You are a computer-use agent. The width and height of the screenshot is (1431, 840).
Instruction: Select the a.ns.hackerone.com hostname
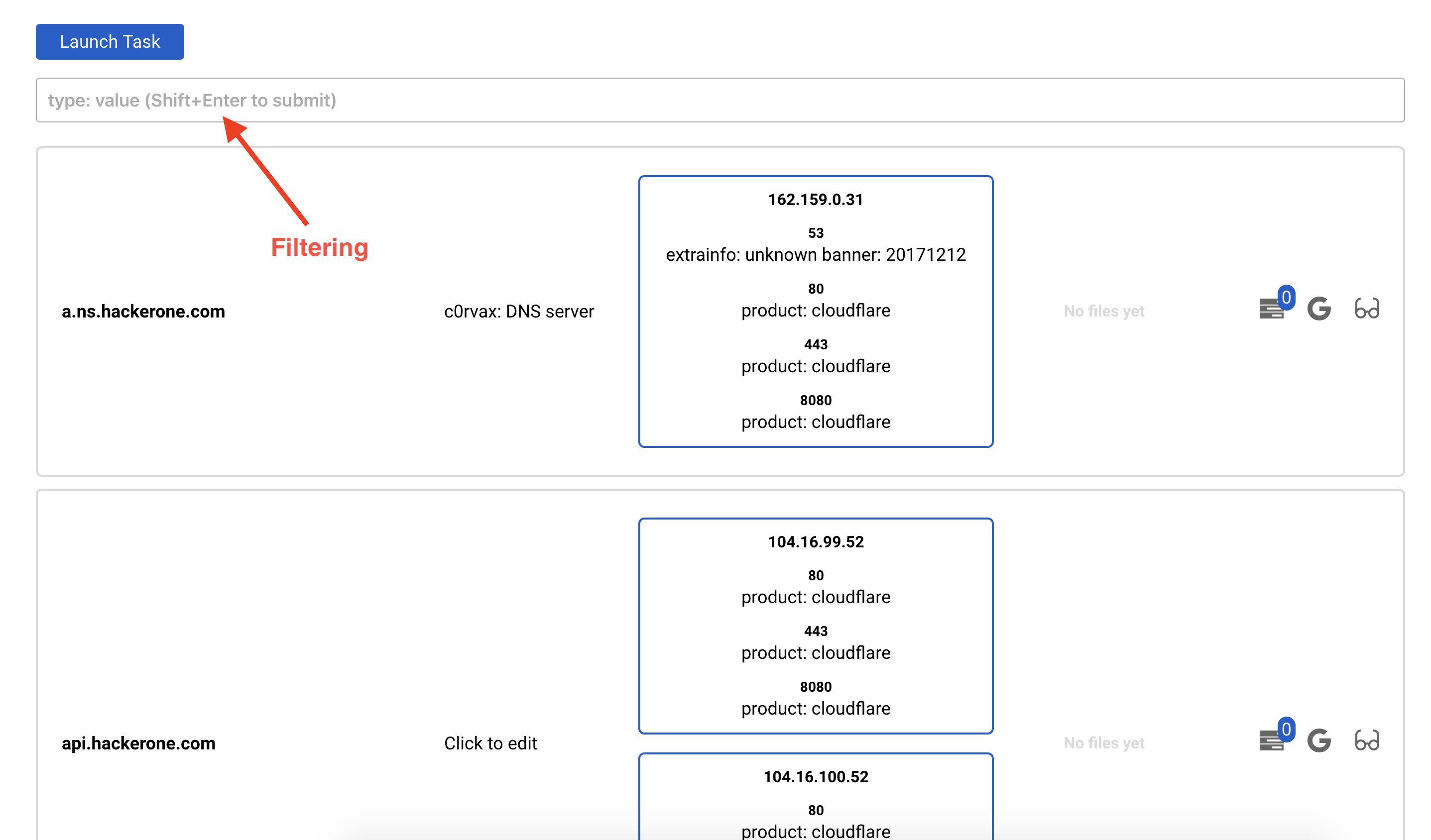point(143,311)
